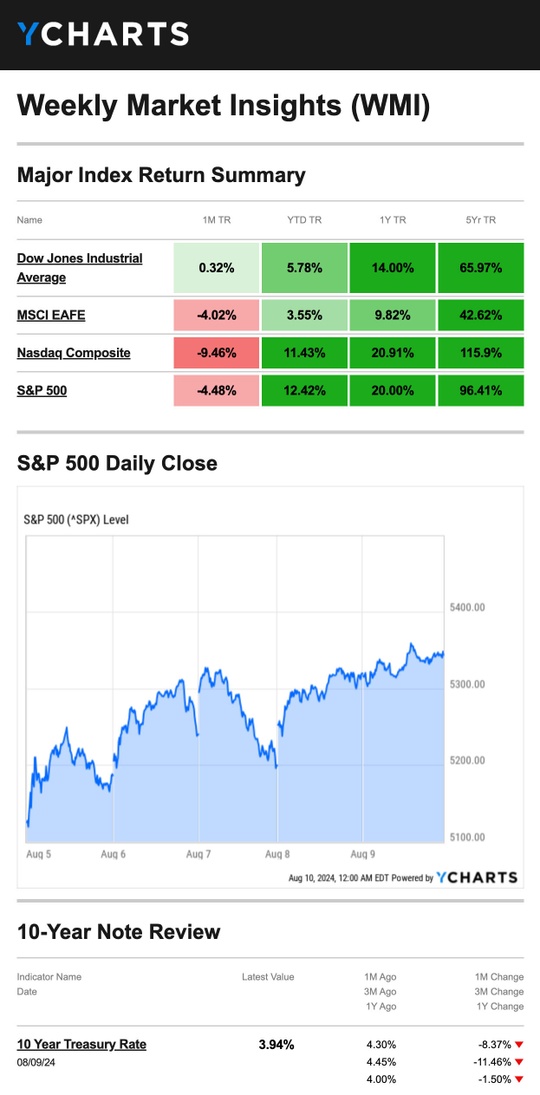Click Nasdaq -9.46% red cell
Viewport: 540px width, 1095px height.
point(217,353)
